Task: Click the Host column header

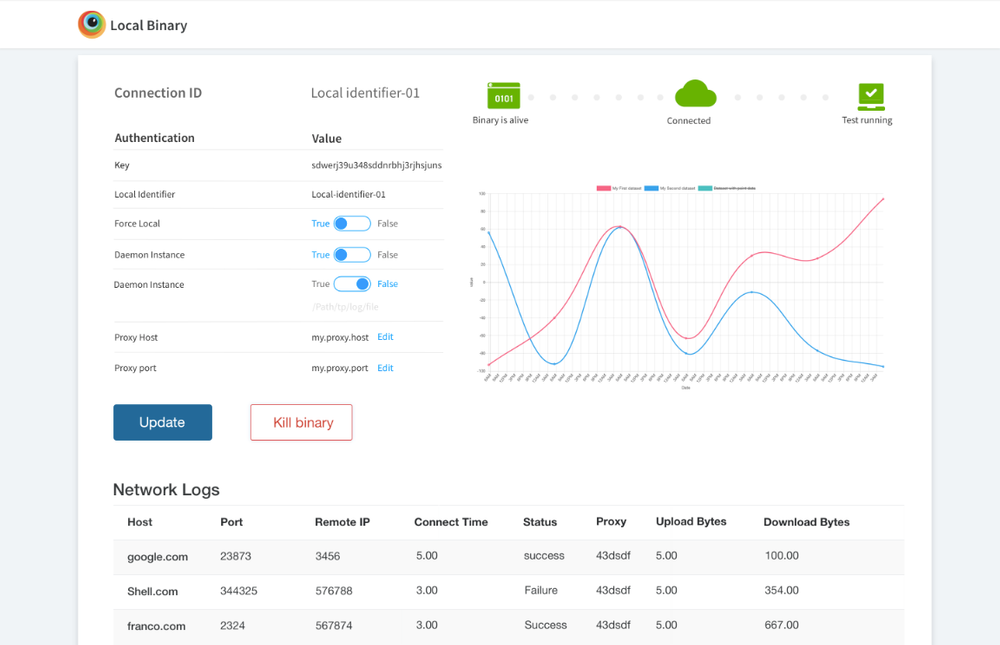Action: pyautogui.click(x=140, y=522)
